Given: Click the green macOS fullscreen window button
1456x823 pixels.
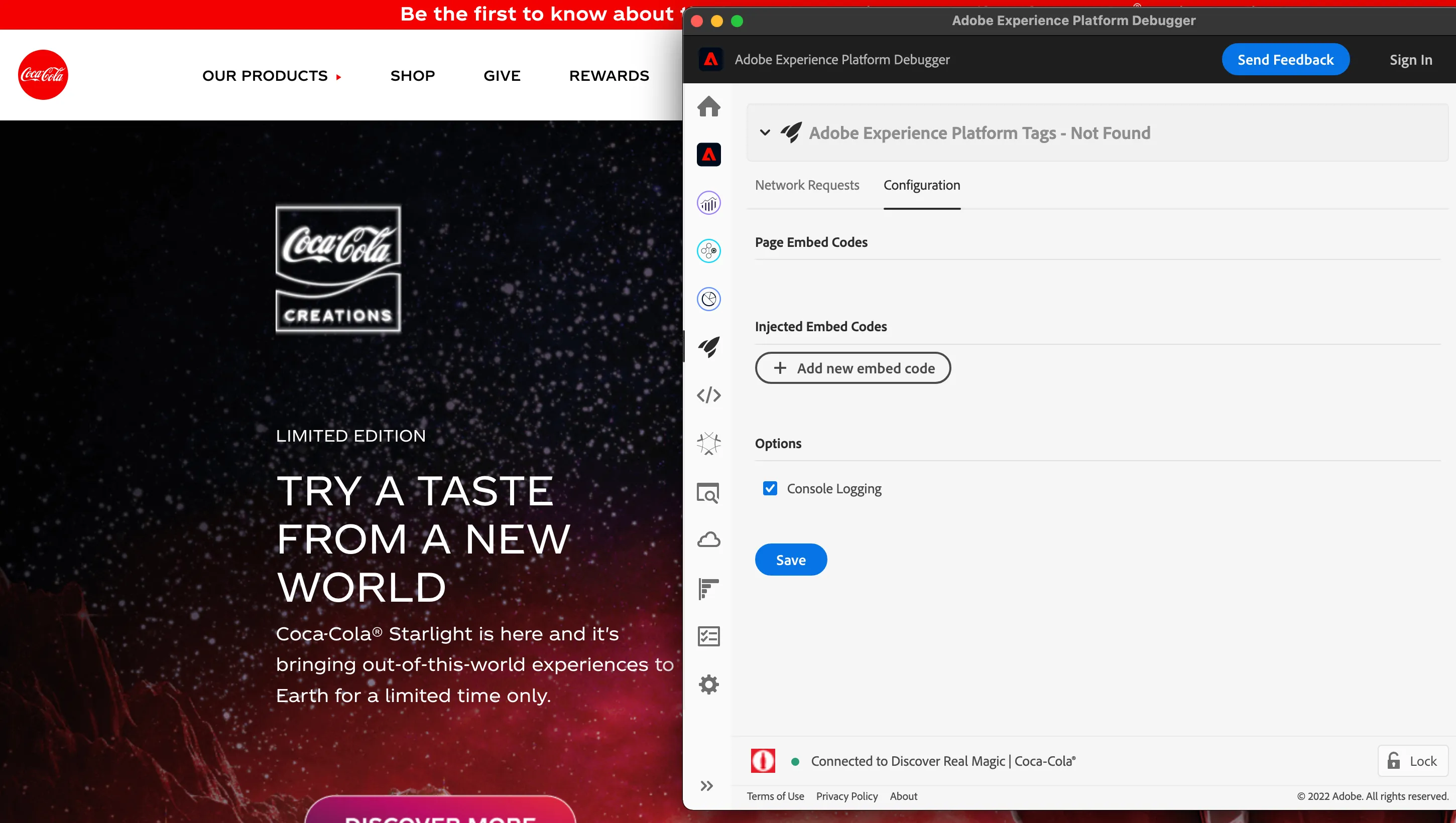Looking at the screenshot, I should pyautogui.click(x=737, y=21).
